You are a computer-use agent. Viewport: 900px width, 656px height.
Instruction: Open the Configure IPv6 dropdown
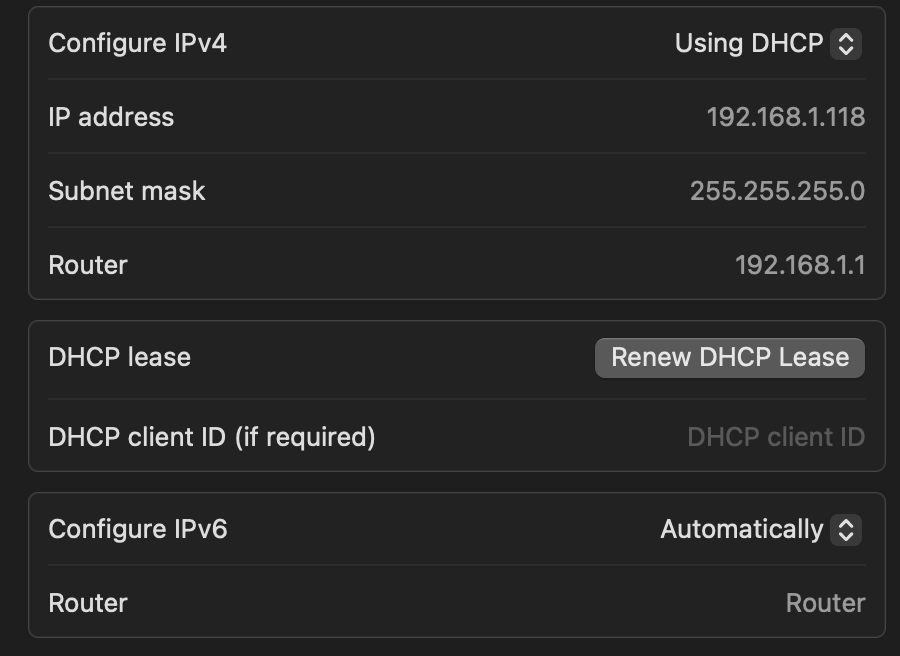(760, 529)
